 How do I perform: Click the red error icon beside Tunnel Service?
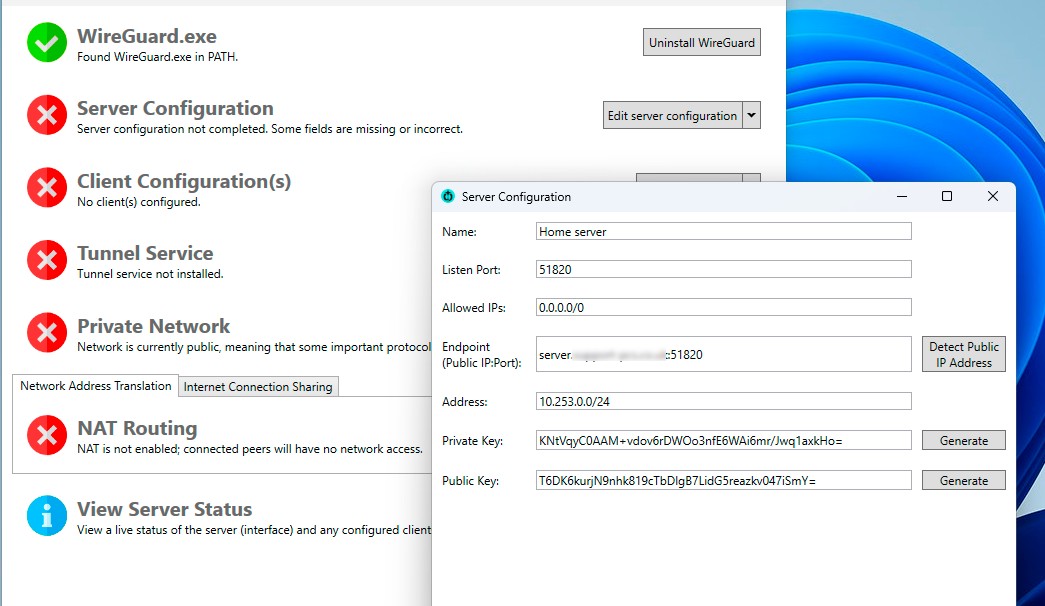[47, 260]
